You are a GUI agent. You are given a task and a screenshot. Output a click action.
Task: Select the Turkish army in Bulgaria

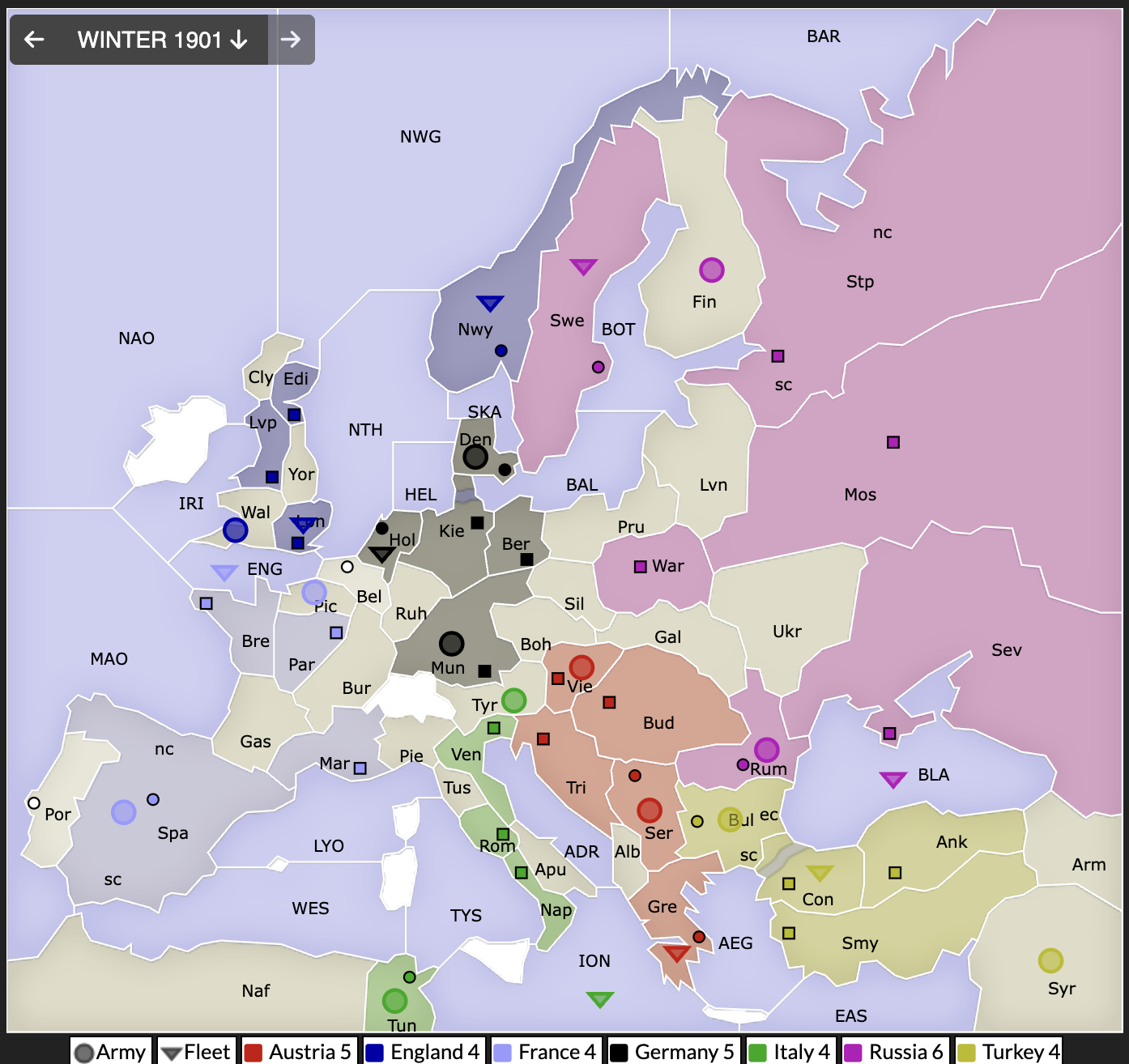pyautogui.click(x=730, y=819)
